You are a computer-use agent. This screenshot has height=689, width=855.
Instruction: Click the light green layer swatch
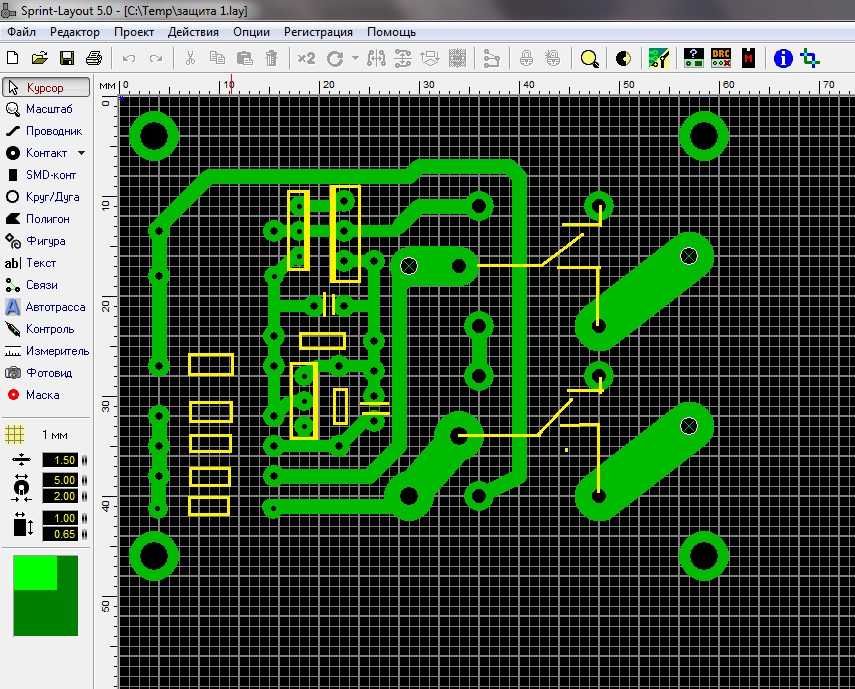click(35, 573)
